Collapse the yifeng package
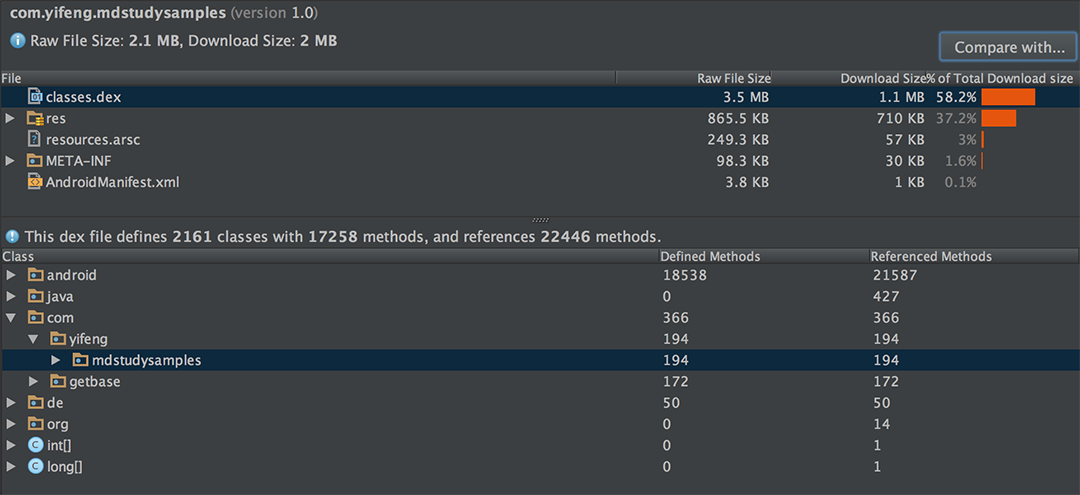1080x495 pixels. (32, 339)
